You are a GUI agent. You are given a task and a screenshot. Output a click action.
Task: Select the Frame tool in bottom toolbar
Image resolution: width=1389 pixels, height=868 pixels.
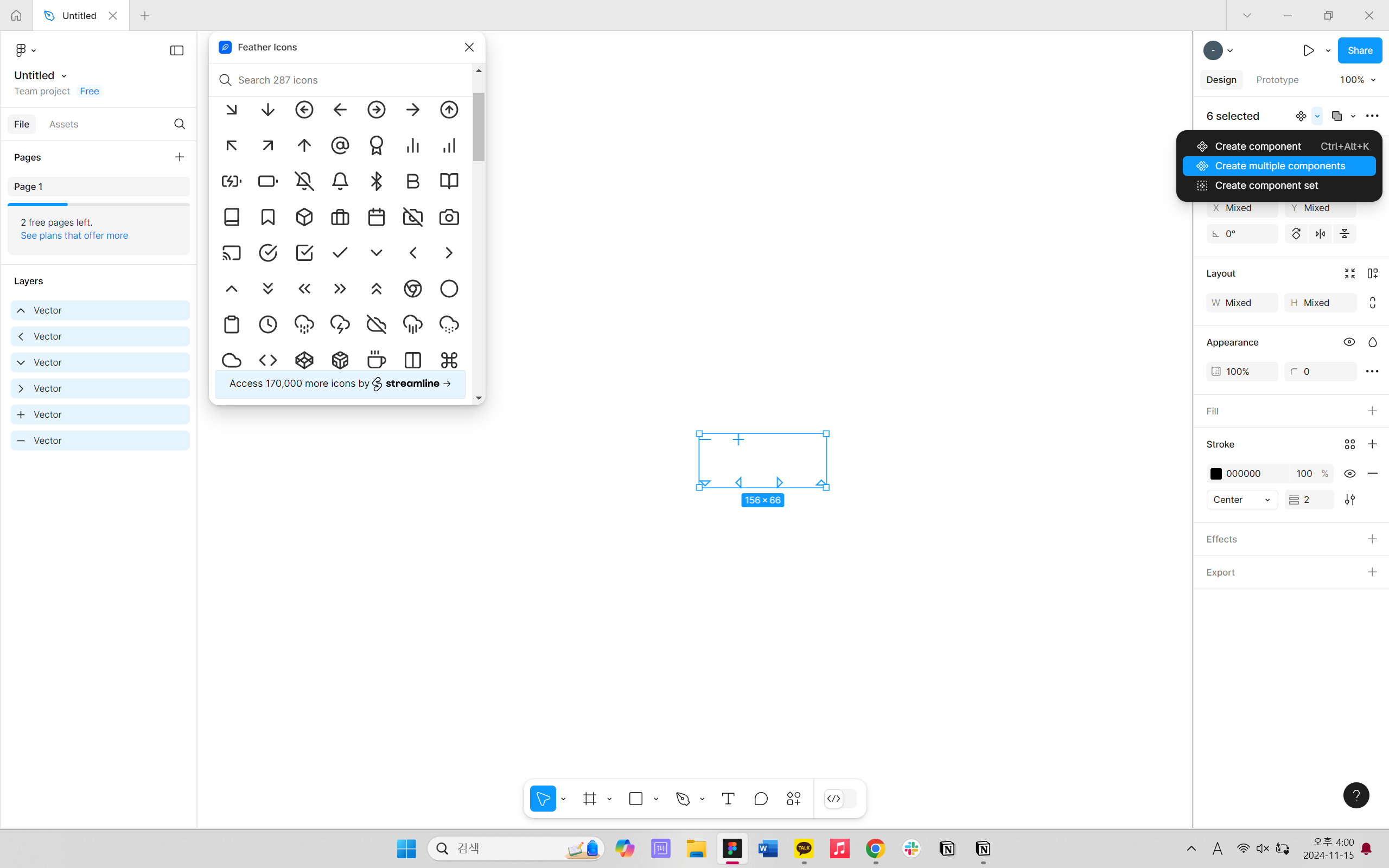pyautogui.click(x=589, y=799)
